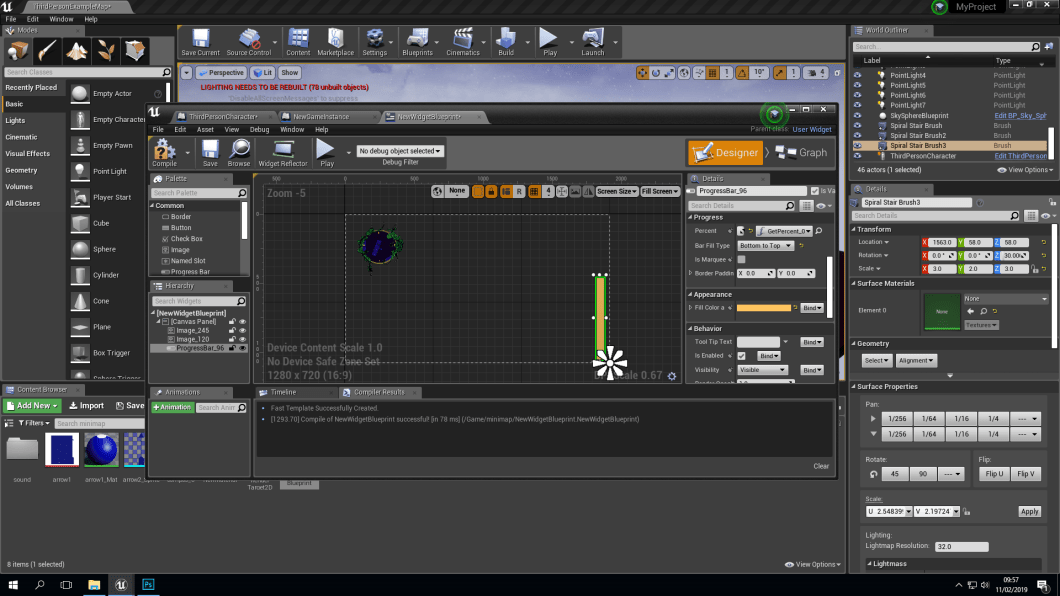Click the Launch toolbar icon
Image resolution: width=1060 pixels, height=596 pixels.
pos(593,42)
